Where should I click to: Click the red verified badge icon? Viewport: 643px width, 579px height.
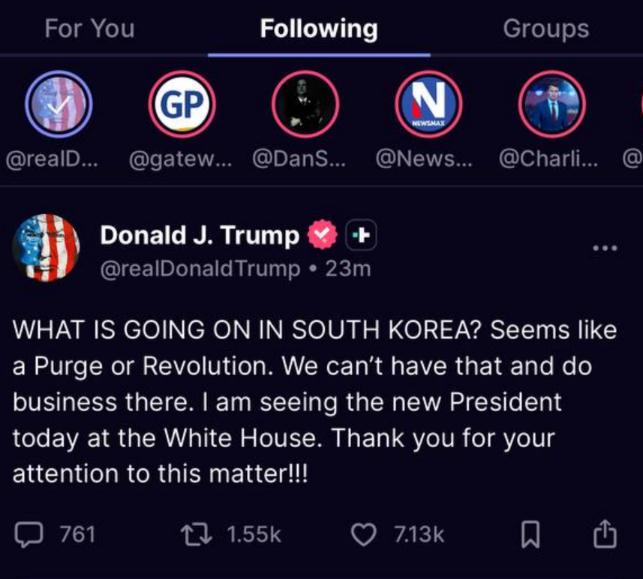point(322,236)
